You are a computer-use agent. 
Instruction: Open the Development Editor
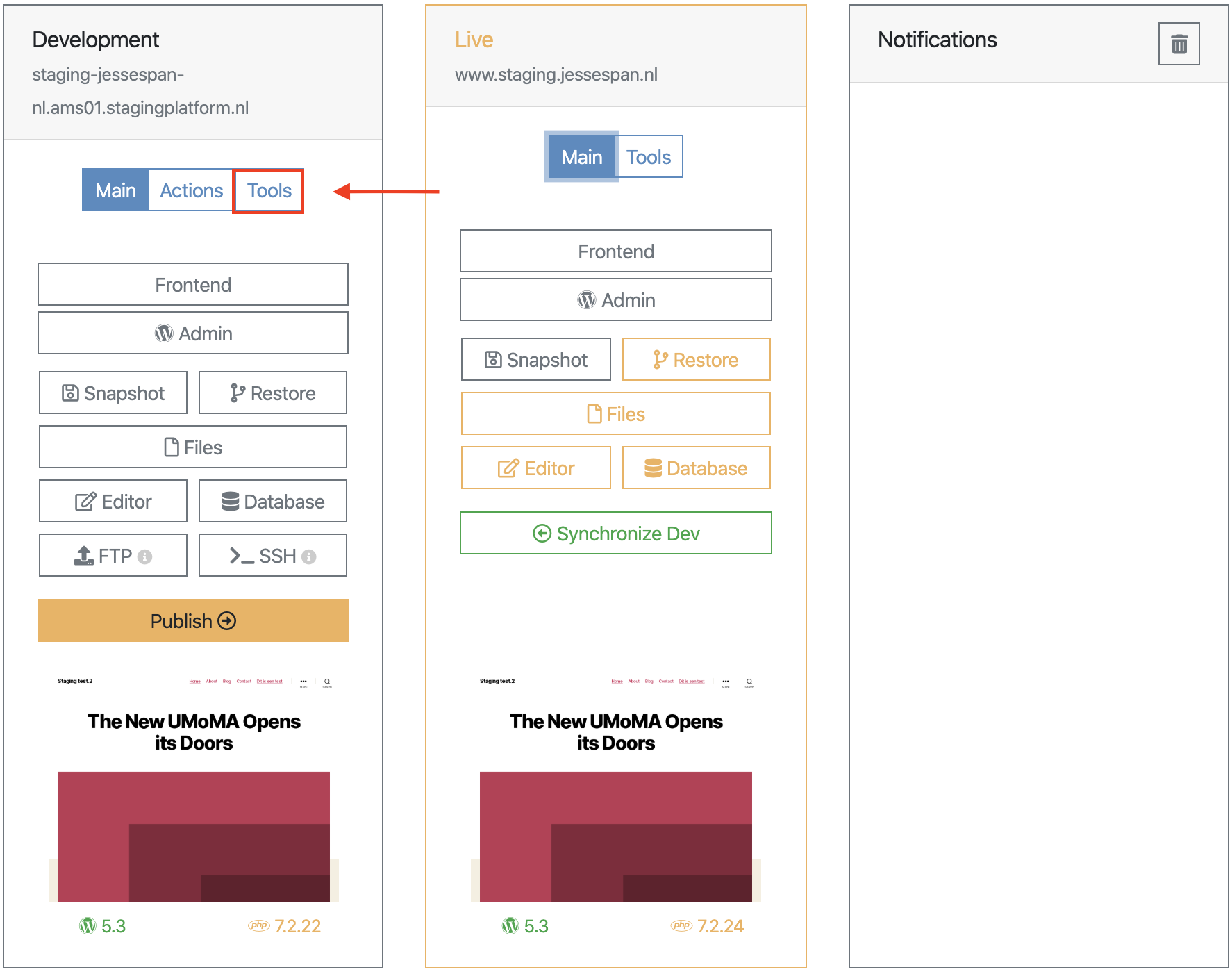[x=113, y=501]
